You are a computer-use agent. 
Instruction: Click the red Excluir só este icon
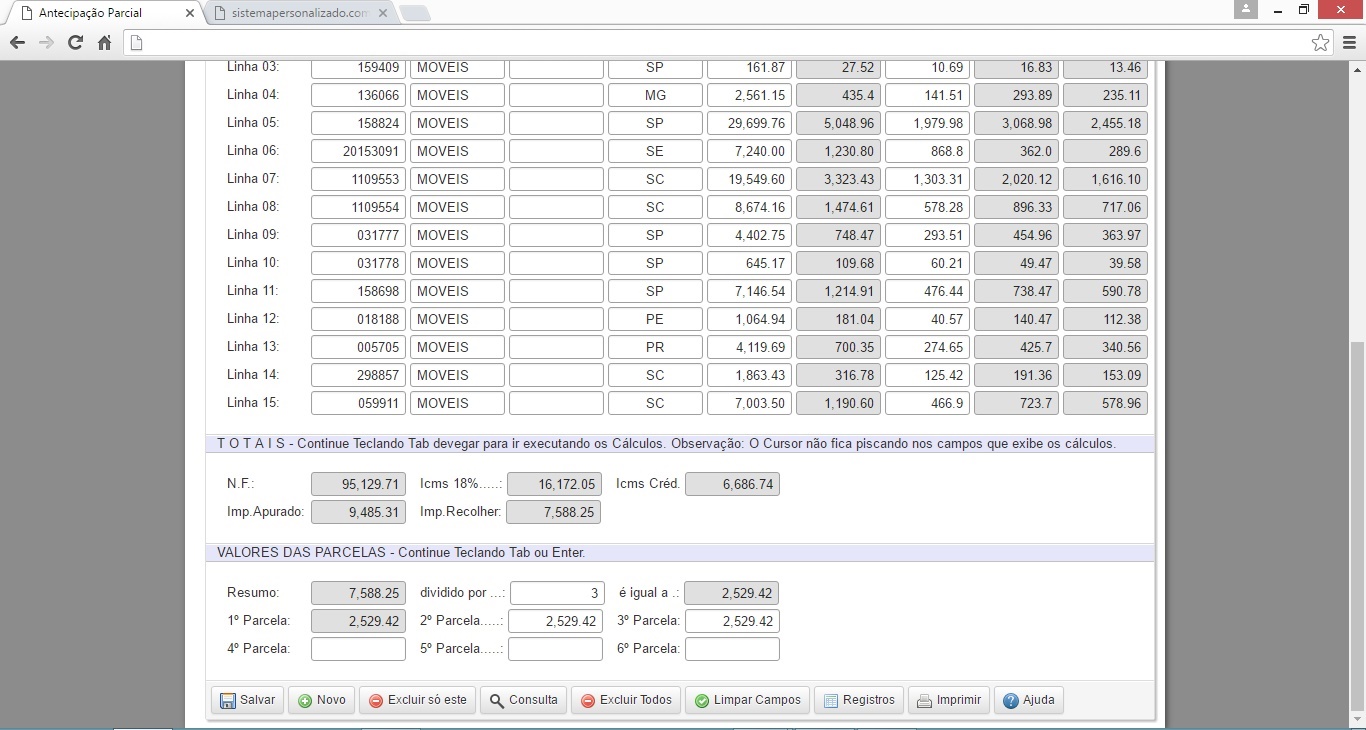click(x=376, y=700)
